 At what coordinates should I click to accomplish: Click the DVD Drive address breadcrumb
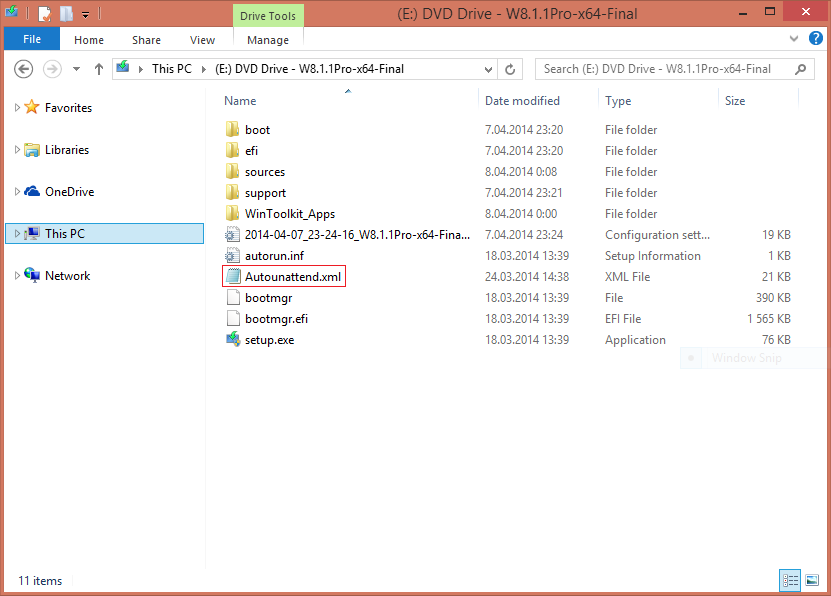coord(310,69)
